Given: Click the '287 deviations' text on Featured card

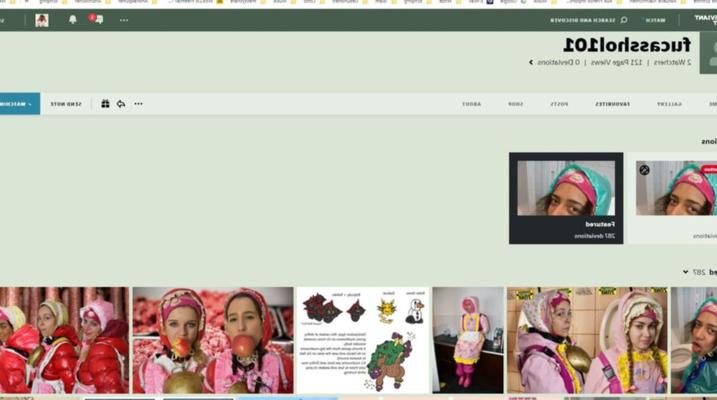Looking at the screenshot, I should (594, 236).
